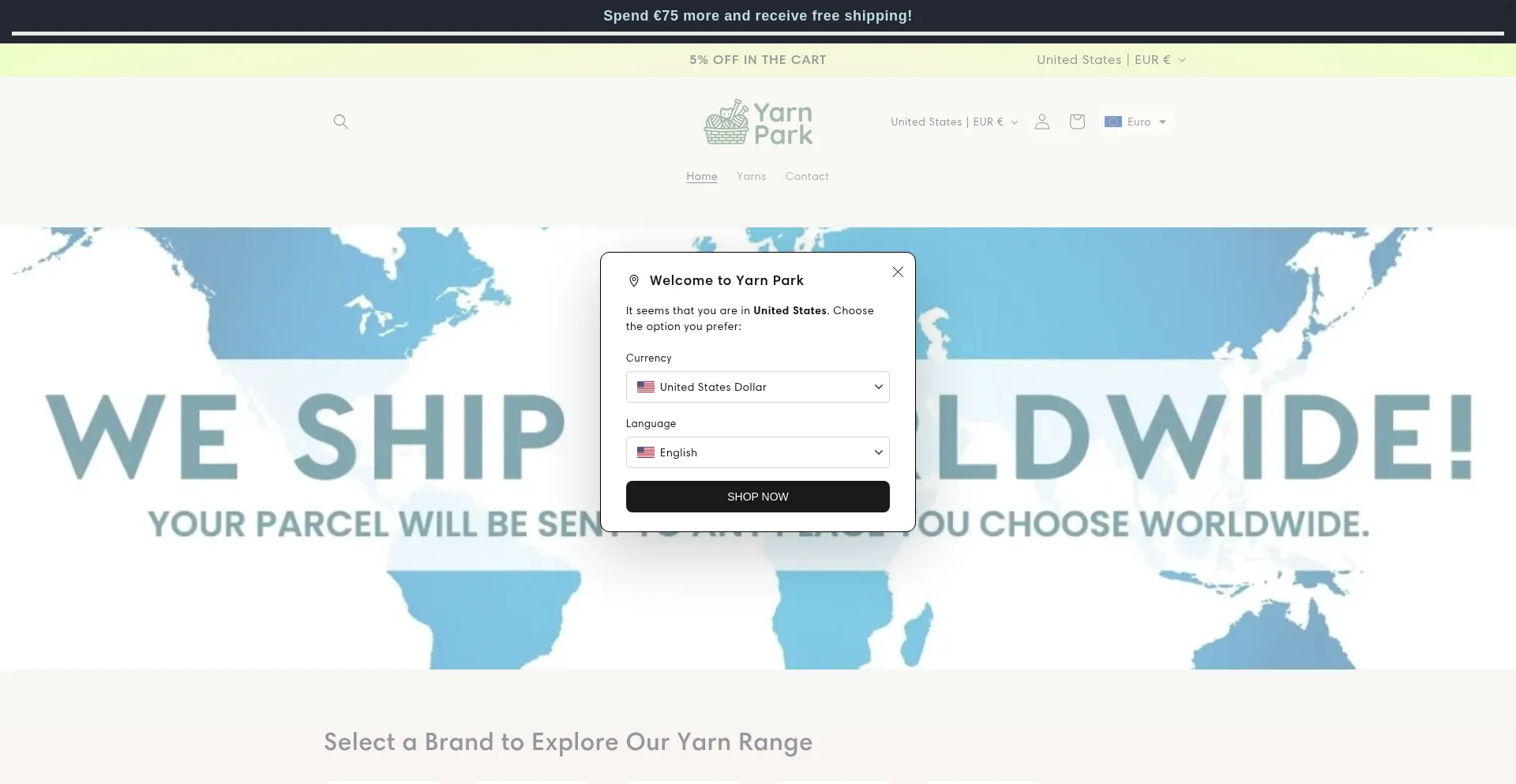Click the Currency label in popup

(649, 358)
